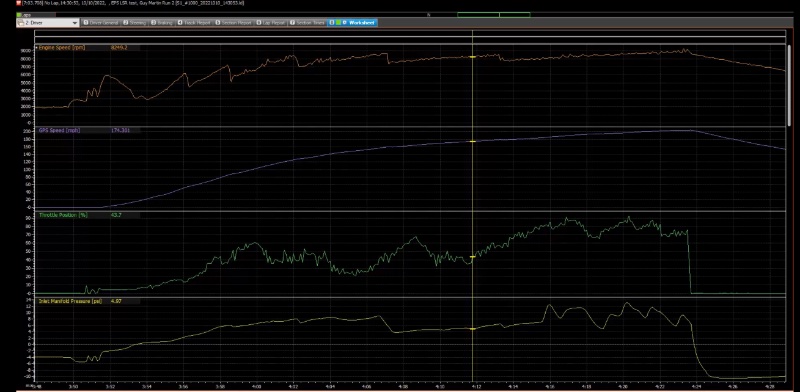Image resolution: width=800 pixels, height=392 pixels.
Task: Click the number icon on Track Report tab
Action: 180,23
